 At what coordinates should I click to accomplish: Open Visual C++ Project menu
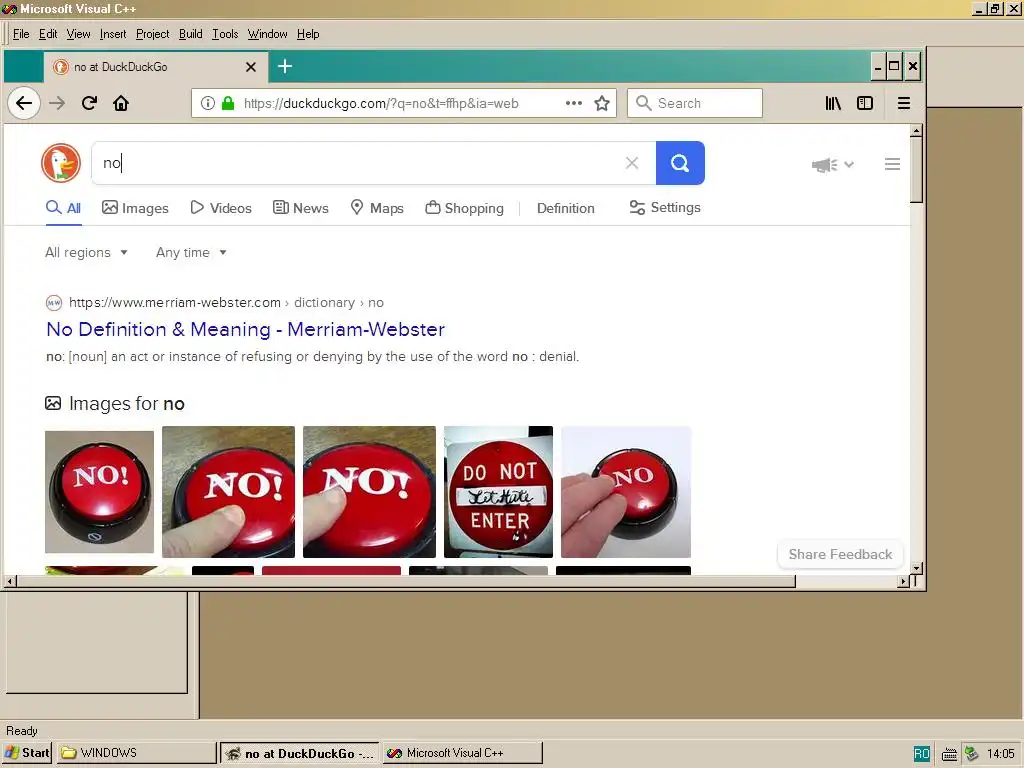pos(152,34)
